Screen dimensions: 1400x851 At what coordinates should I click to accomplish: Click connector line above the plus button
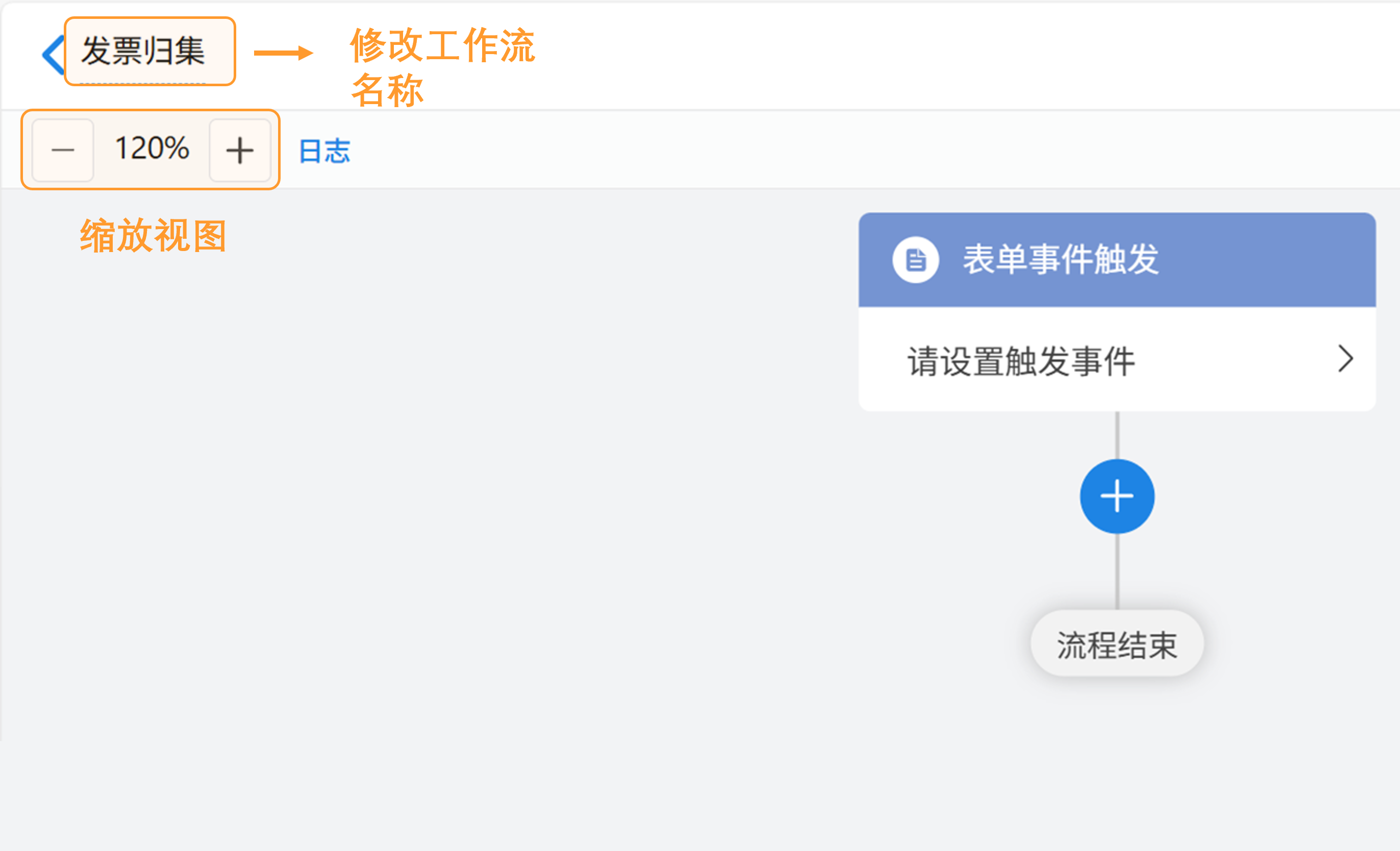click(x=1117, y=435)
